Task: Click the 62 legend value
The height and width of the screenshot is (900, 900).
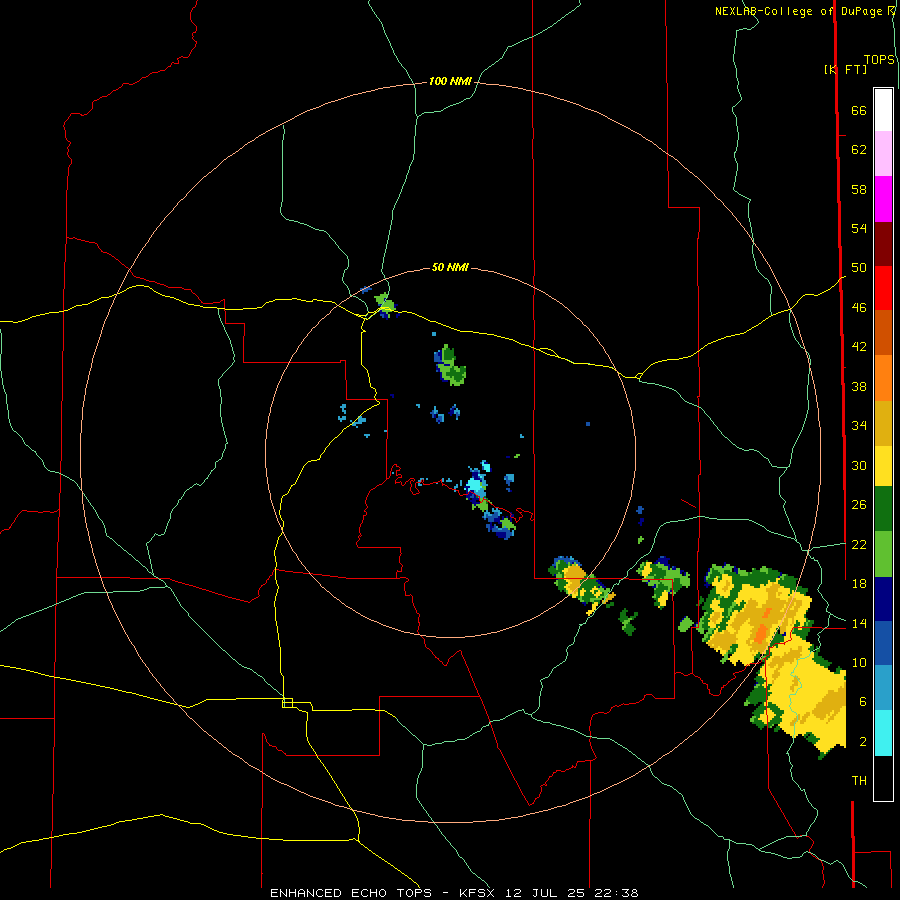Action: point(859,150)
